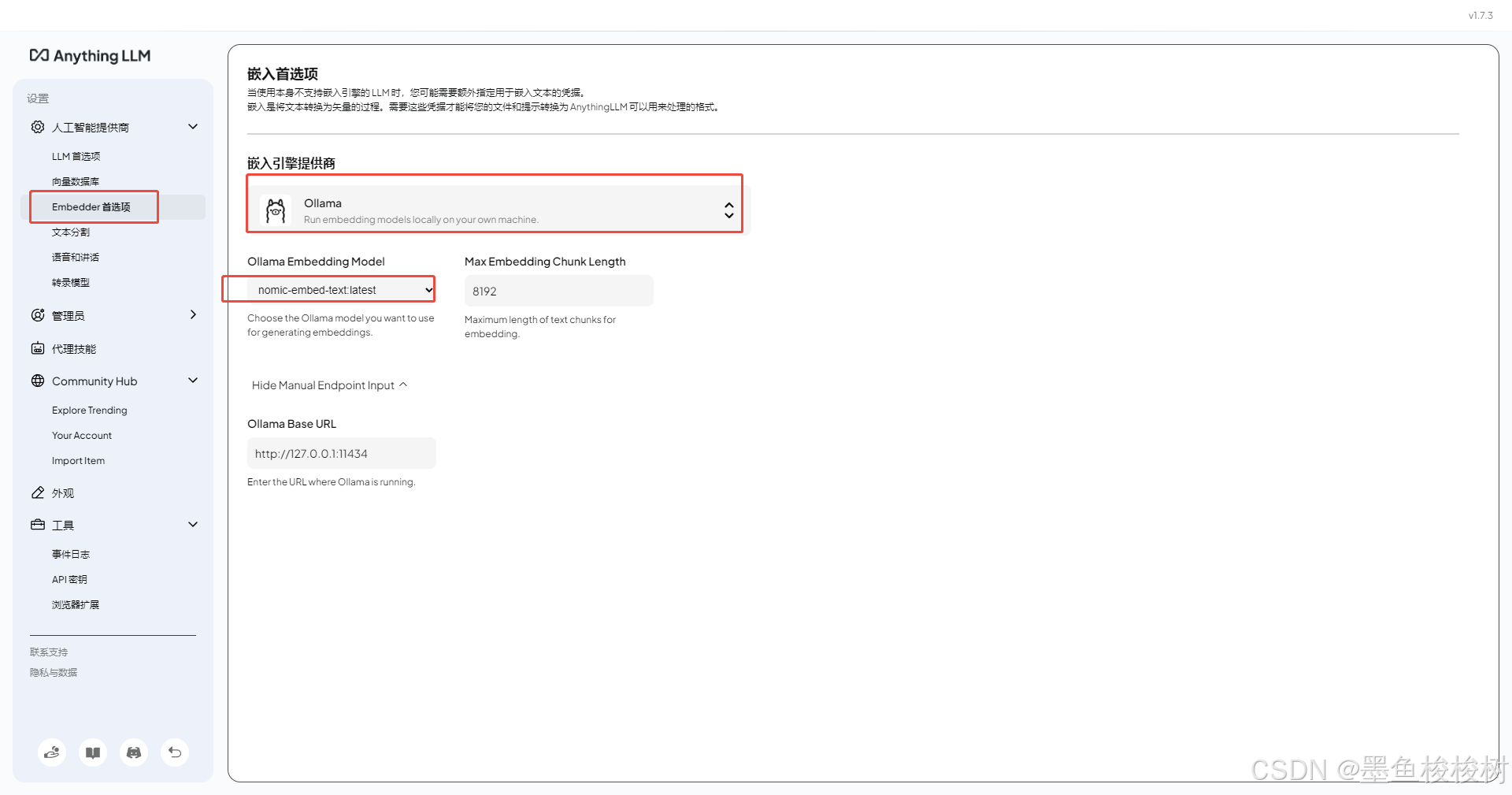
Task: Open 语音和讲话 settings
Action: pyautogui.click(x=76, y=257)
